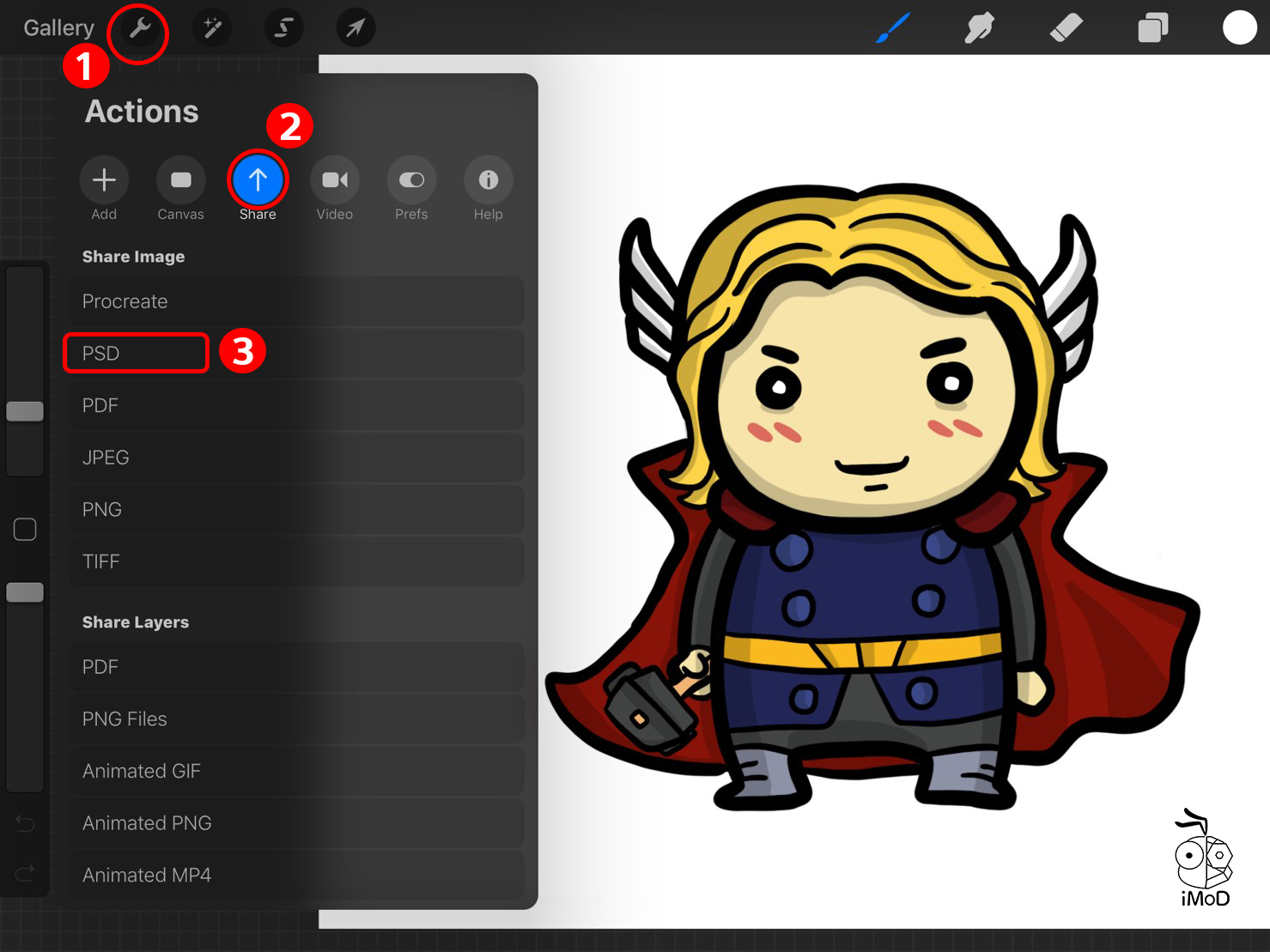
Task: Open the Actions wrench menu
Action: tap(139, 29)
